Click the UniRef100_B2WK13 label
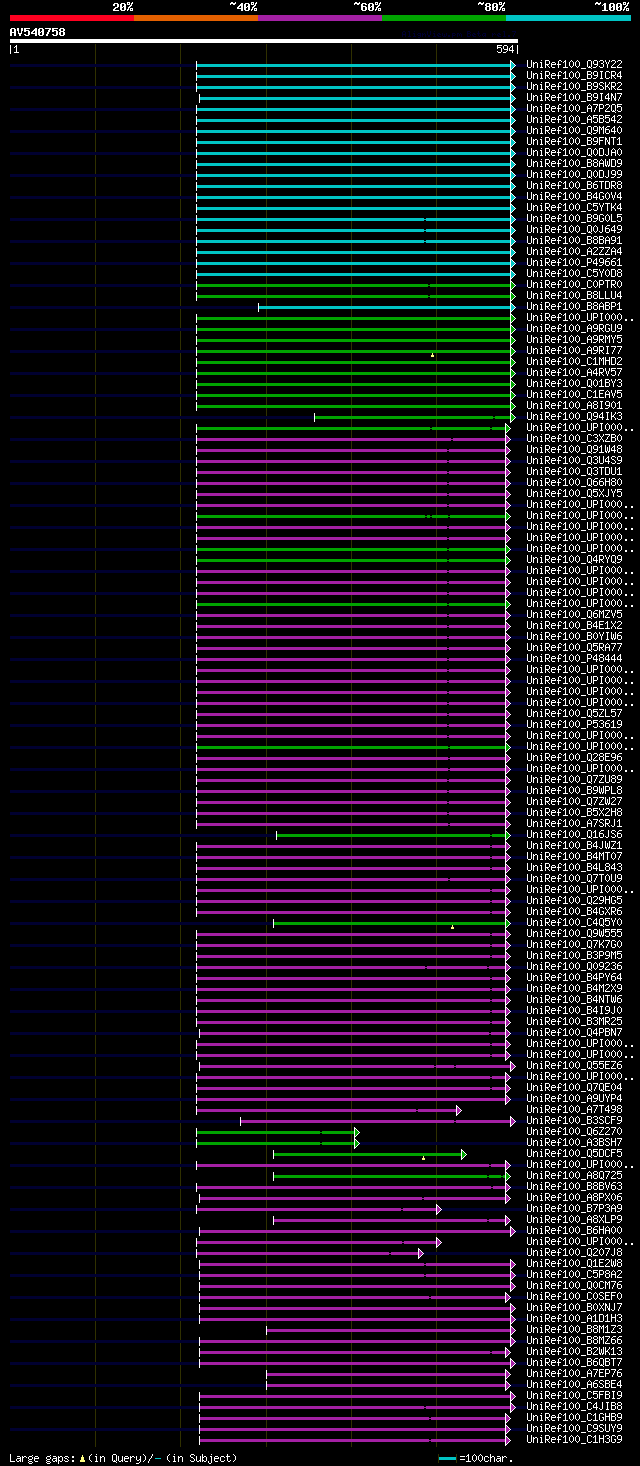 pos(574,1352)
